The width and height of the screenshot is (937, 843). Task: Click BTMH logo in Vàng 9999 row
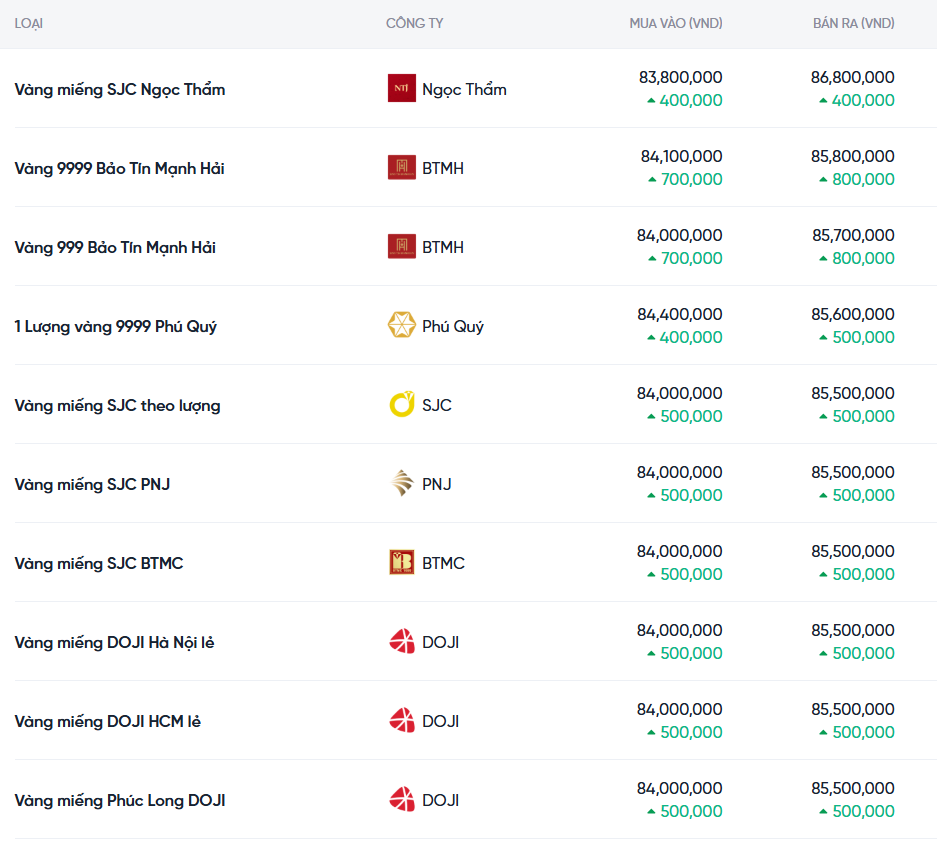(401, 168)
